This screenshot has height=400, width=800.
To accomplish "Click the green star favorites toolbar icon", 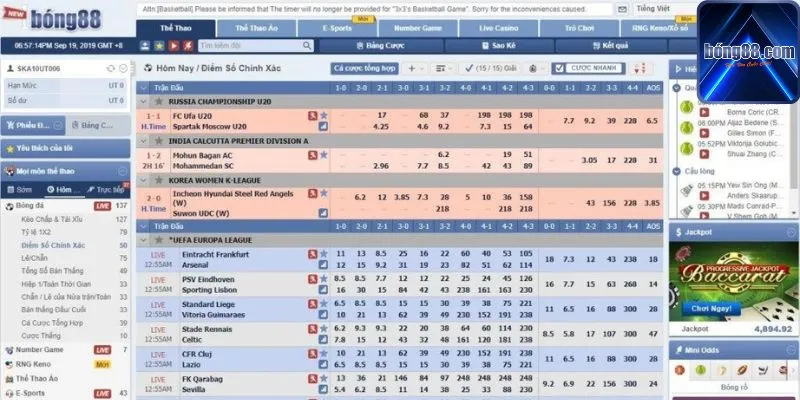I will 159,46.
